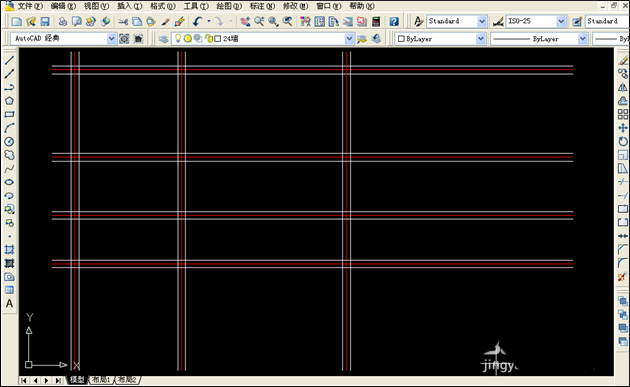Open the 格式 (Format) menu
The height and width of the screenshot is (387, 630).
[x=163, y=6]
